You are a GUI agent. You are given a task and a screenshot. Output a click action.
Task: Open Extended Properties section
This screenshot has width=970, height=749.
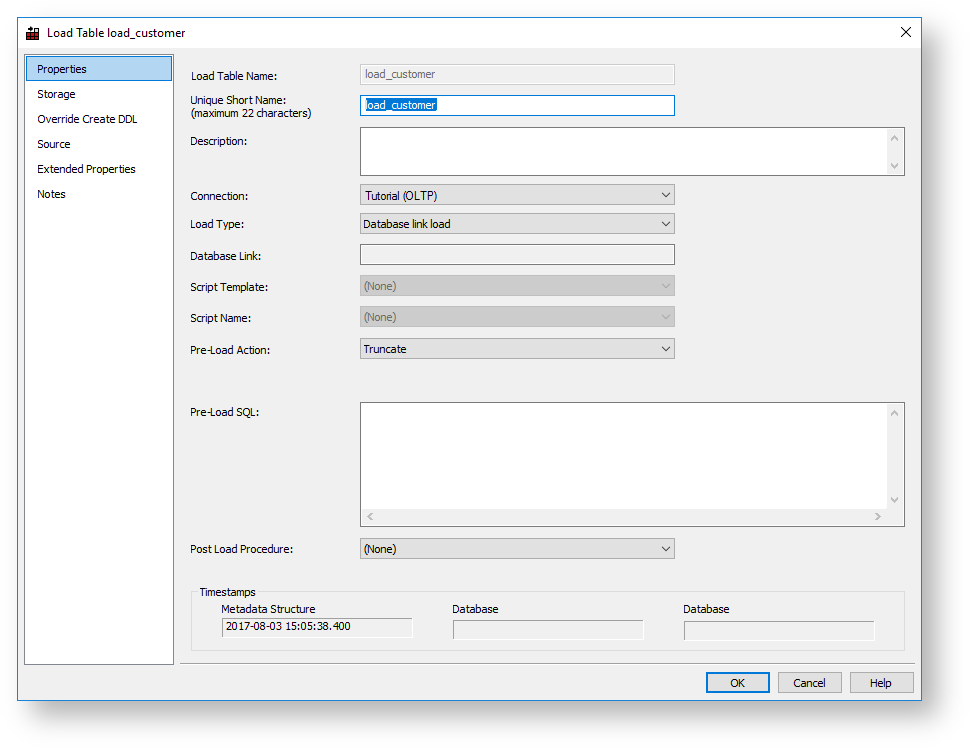[x=86, y=169]
